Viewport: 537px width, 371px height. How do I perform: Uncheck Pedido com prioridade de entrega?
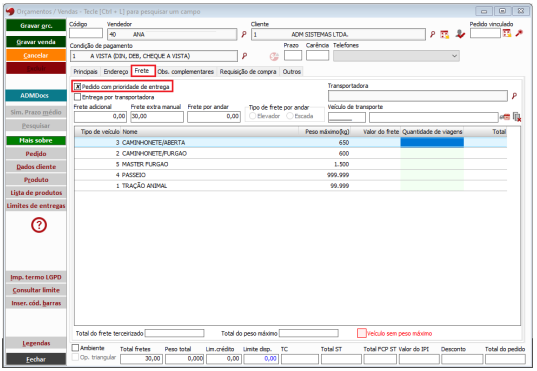pos(78,87)
